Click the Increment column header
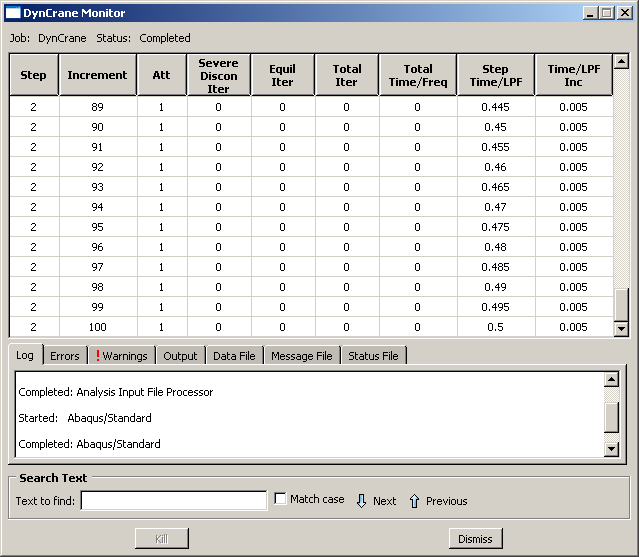 (x=97, y=75)
